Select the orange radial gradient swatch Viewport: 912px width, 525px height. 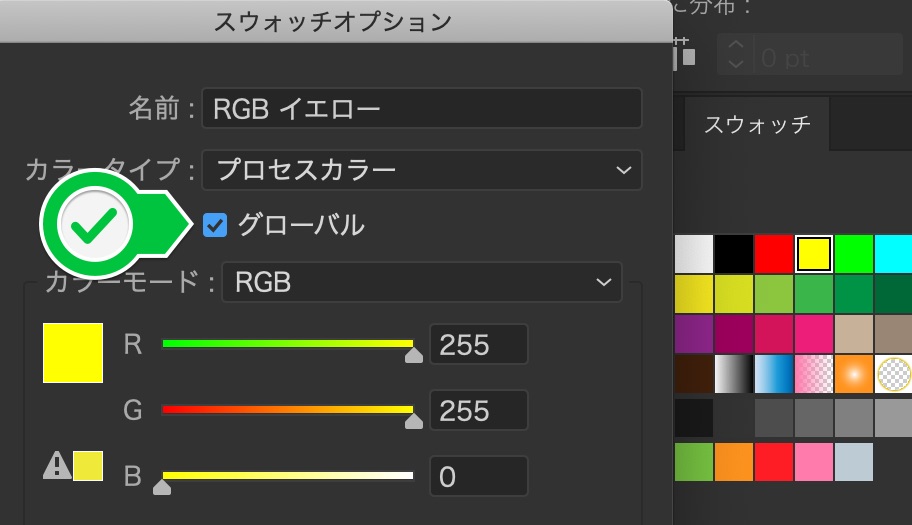click(x=854, y=374)
